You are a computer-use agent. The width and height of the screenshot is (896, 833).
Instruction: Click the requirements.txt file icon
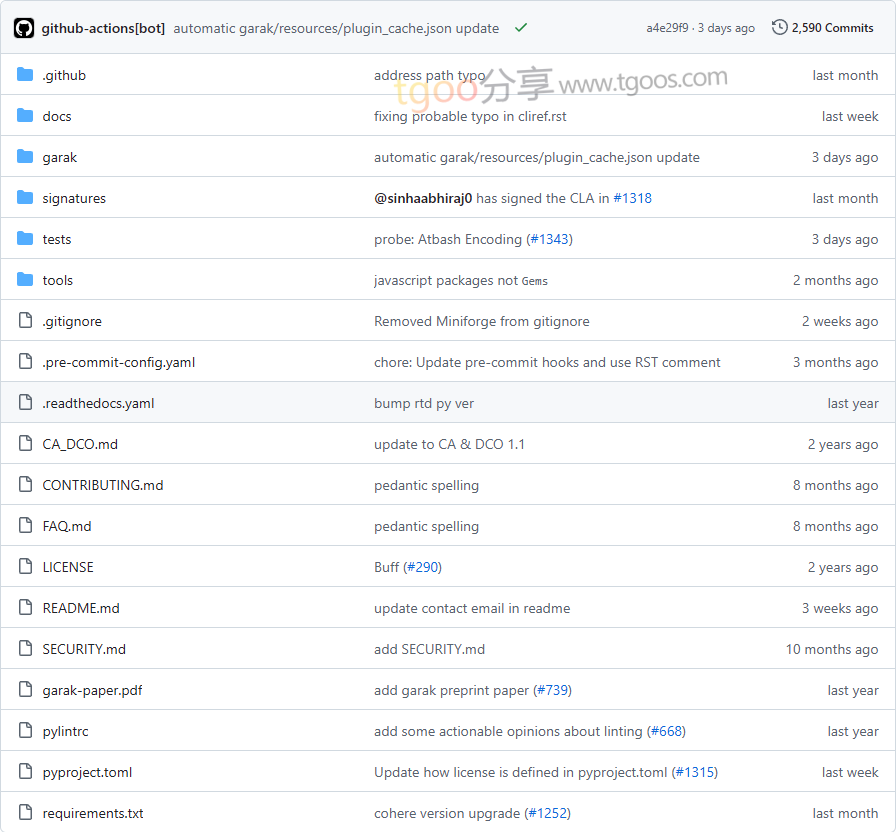[25, 812]
